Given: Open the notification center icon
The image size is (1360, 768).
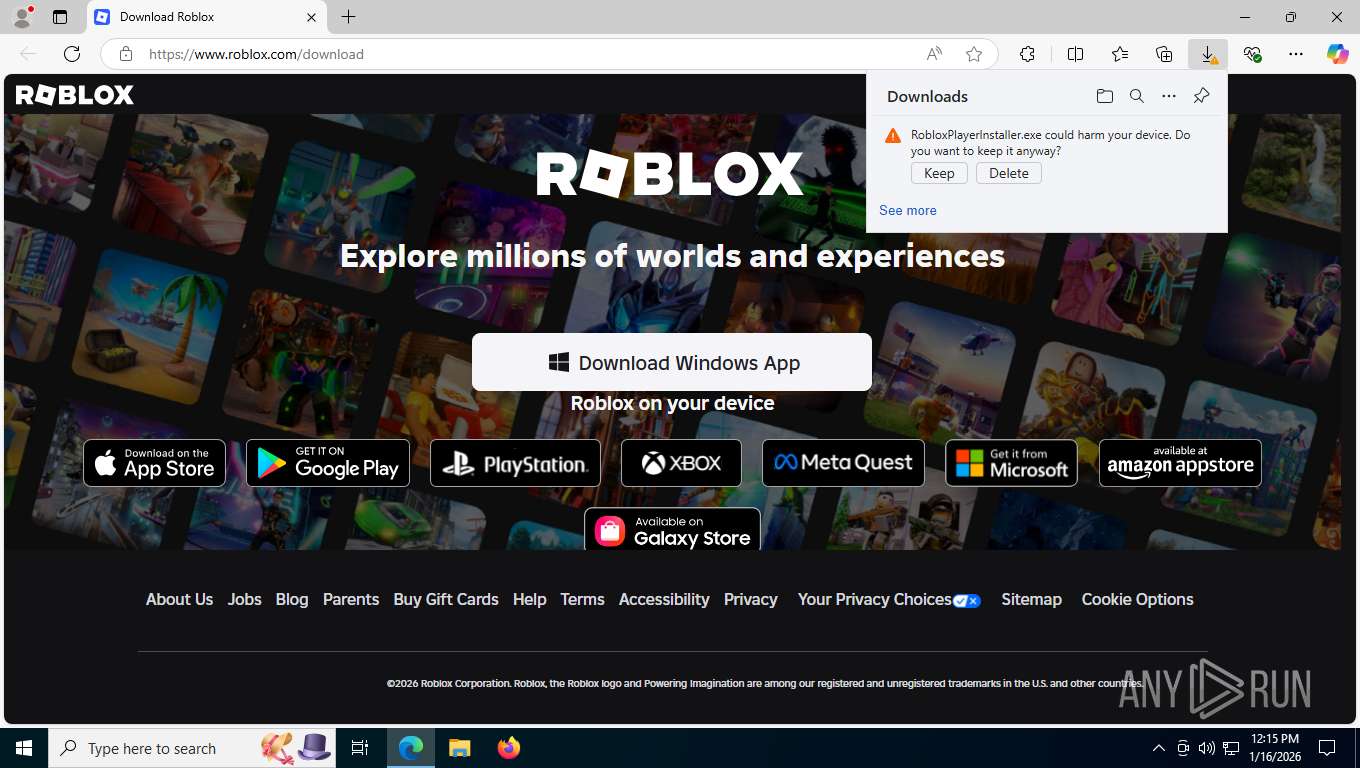Looking at the screenshot, I should pyautogui.click(x=1327, y=748).
